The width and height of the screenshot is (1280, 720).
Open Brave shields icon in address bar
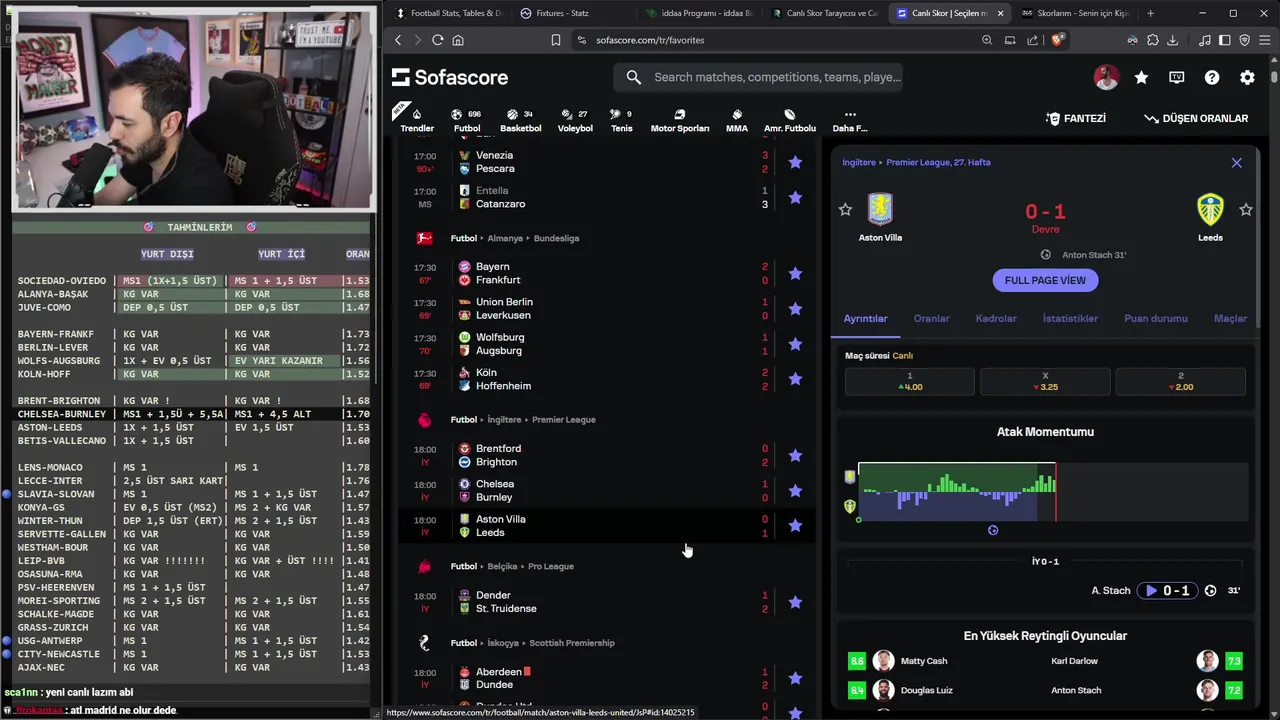pyautogui.click(x=1058, y=40)
